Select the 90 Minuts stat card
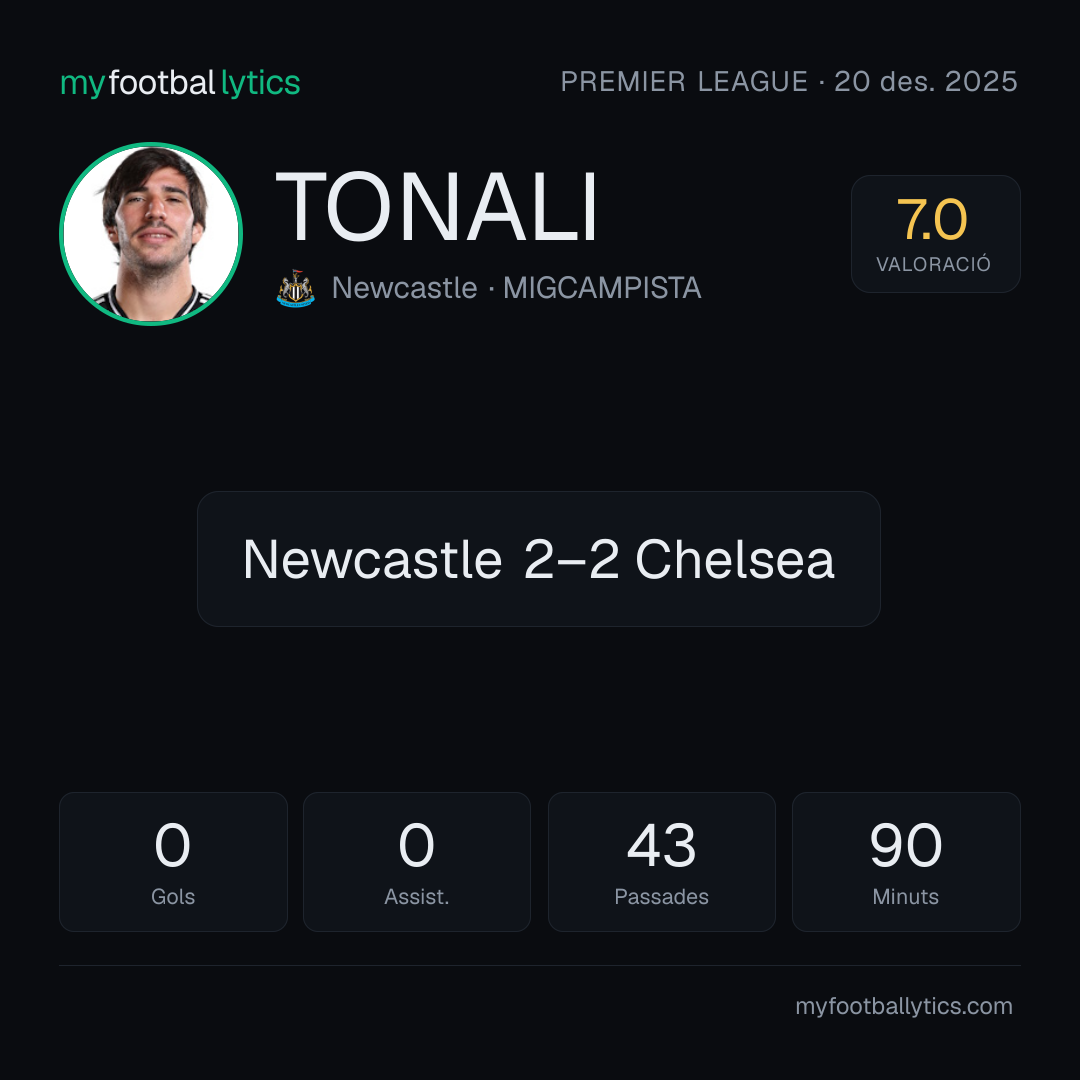The width and height of the screenshot is (1080, 1080). [x=906, y=862]
